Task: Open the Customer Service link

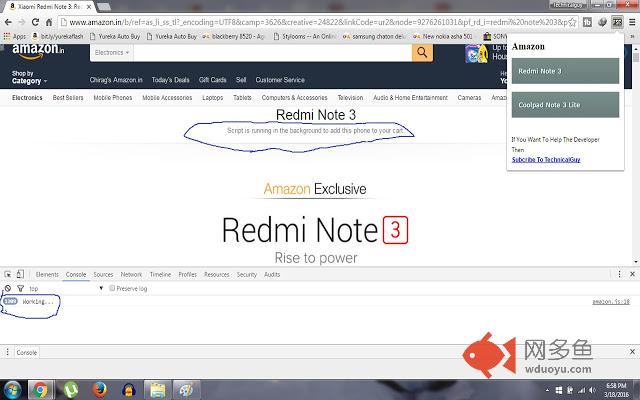Action: pos(280,80)
